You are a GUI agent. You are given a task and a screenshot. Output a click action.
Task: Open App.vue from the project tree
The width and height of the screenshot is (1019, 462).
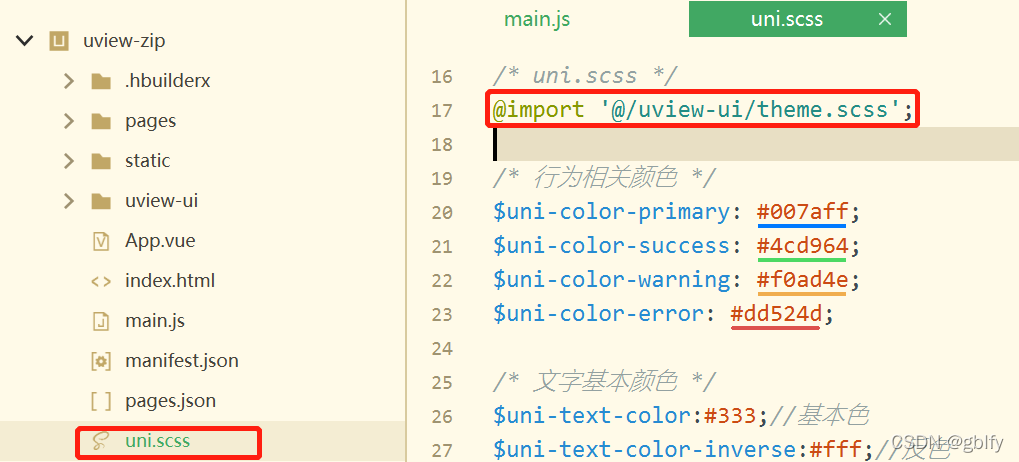point(160,241)
